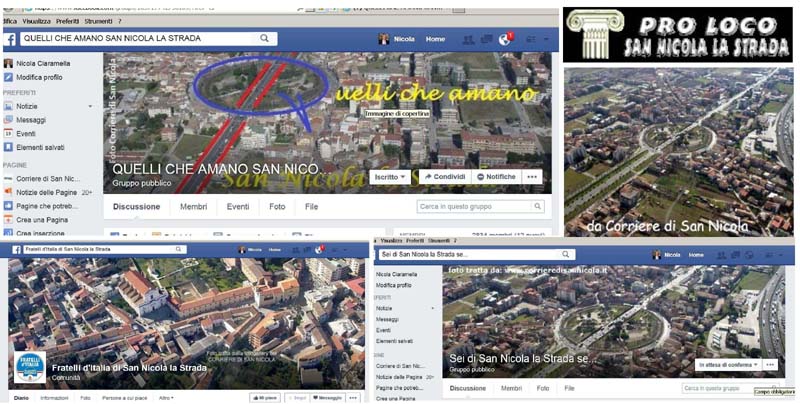Select 'Persone a cui piace' tab on Fratelli page
Screen dimensions: 800x404
coord(124,398)
